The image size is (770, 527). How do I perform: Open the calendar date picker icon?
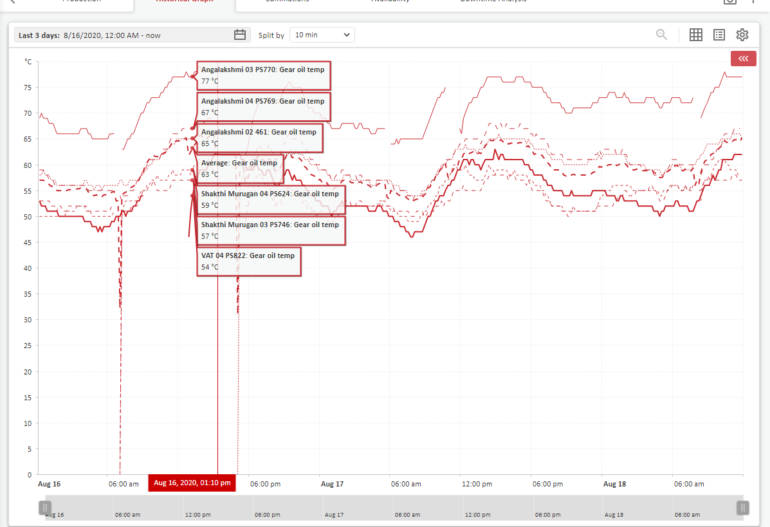click(240, 35)
